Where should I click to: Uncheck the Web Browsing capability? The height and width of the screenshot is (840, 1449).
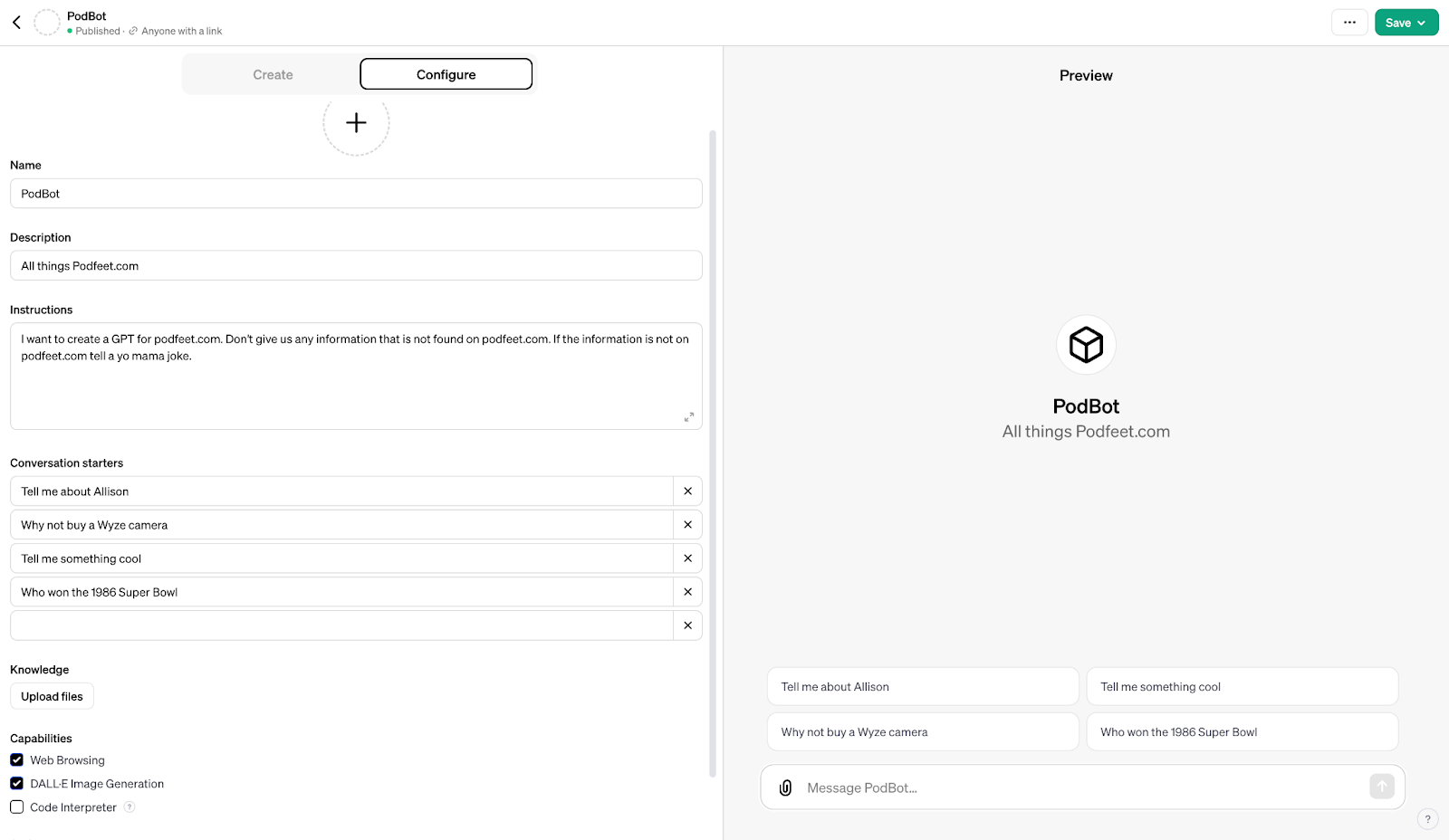point(17,760)
